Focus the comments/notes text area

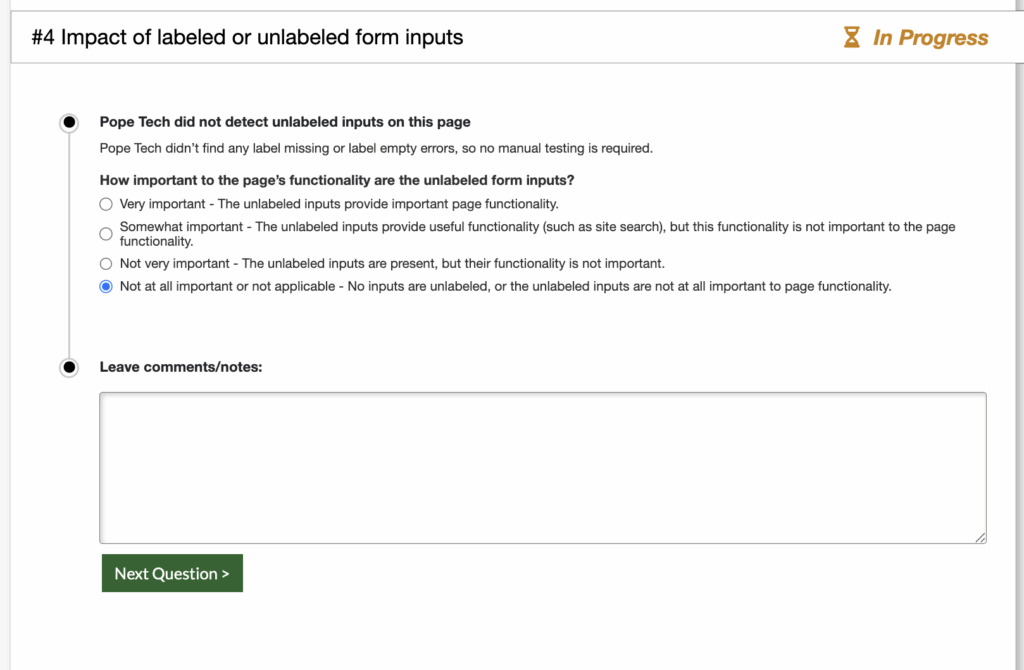tap(542, 467)
